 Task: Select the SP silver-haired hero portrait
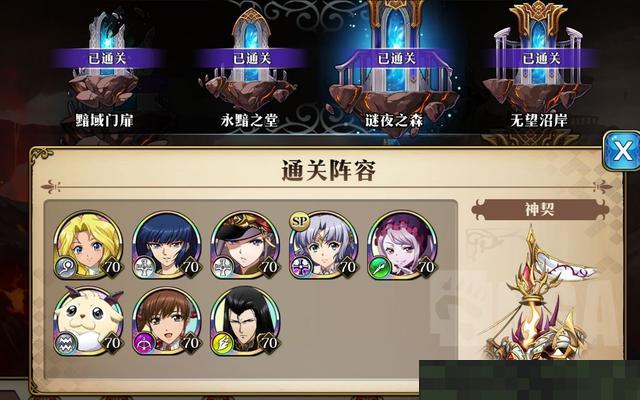click(323, 245)
